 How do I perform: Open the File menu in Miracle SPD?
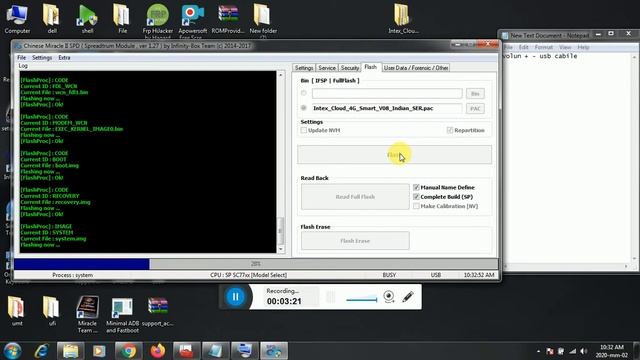click(x=22, y=58)
